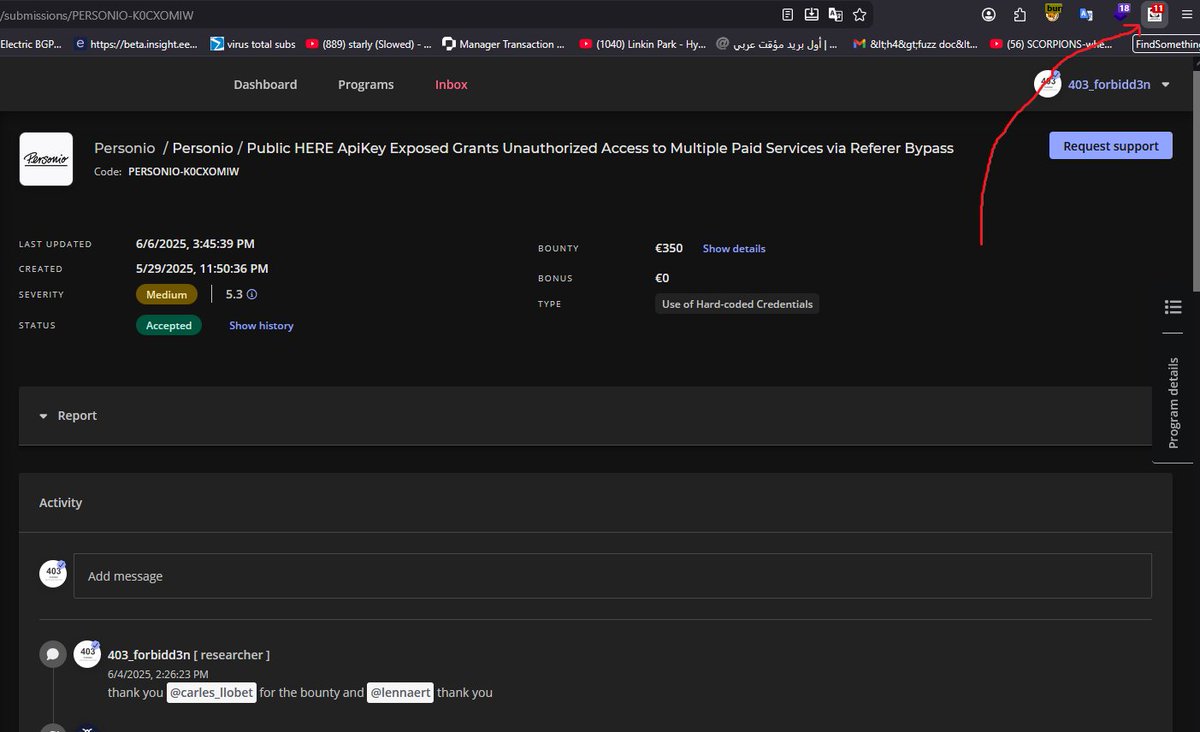Open the Firefox account icon
1200x732 pixels.
point(989,14)
